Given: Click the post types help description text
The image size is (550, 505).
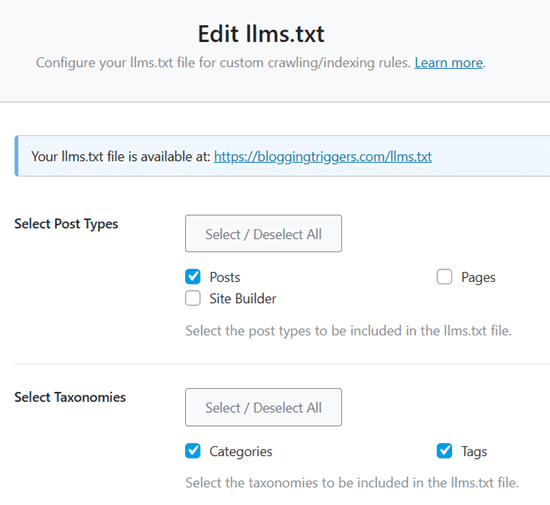Looking at the screenshot, I should tap(348, 331).
